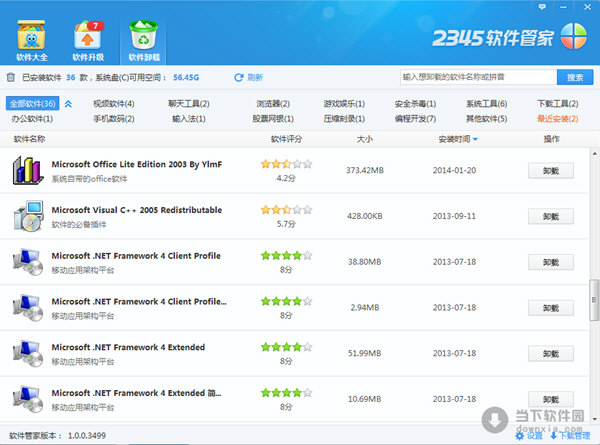Collapse the category list with double chevron

pos(68,104)
